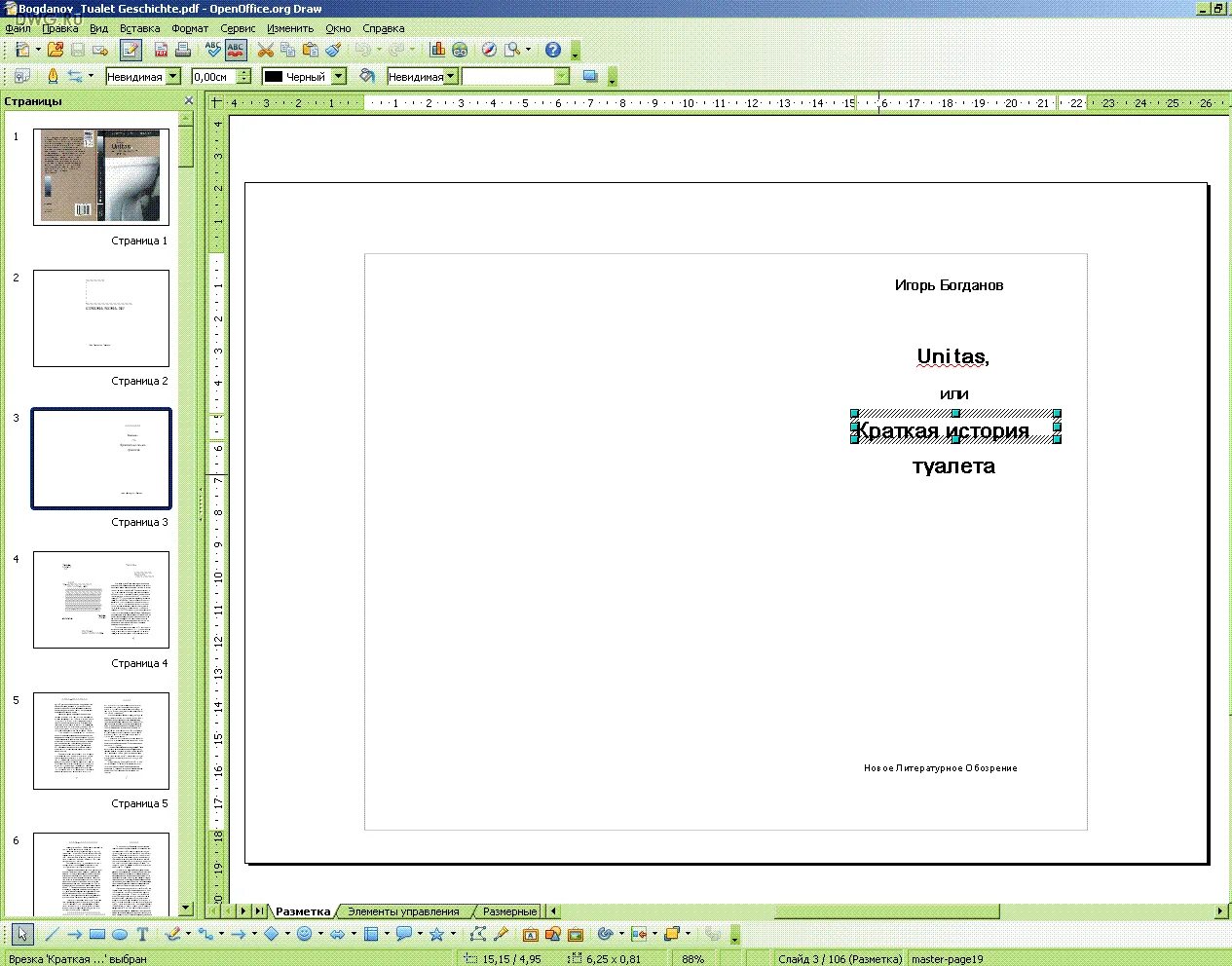Choose the Flowchart shapes tool
The width and height of the screenshot is (1232, 966).
point(371,935)
